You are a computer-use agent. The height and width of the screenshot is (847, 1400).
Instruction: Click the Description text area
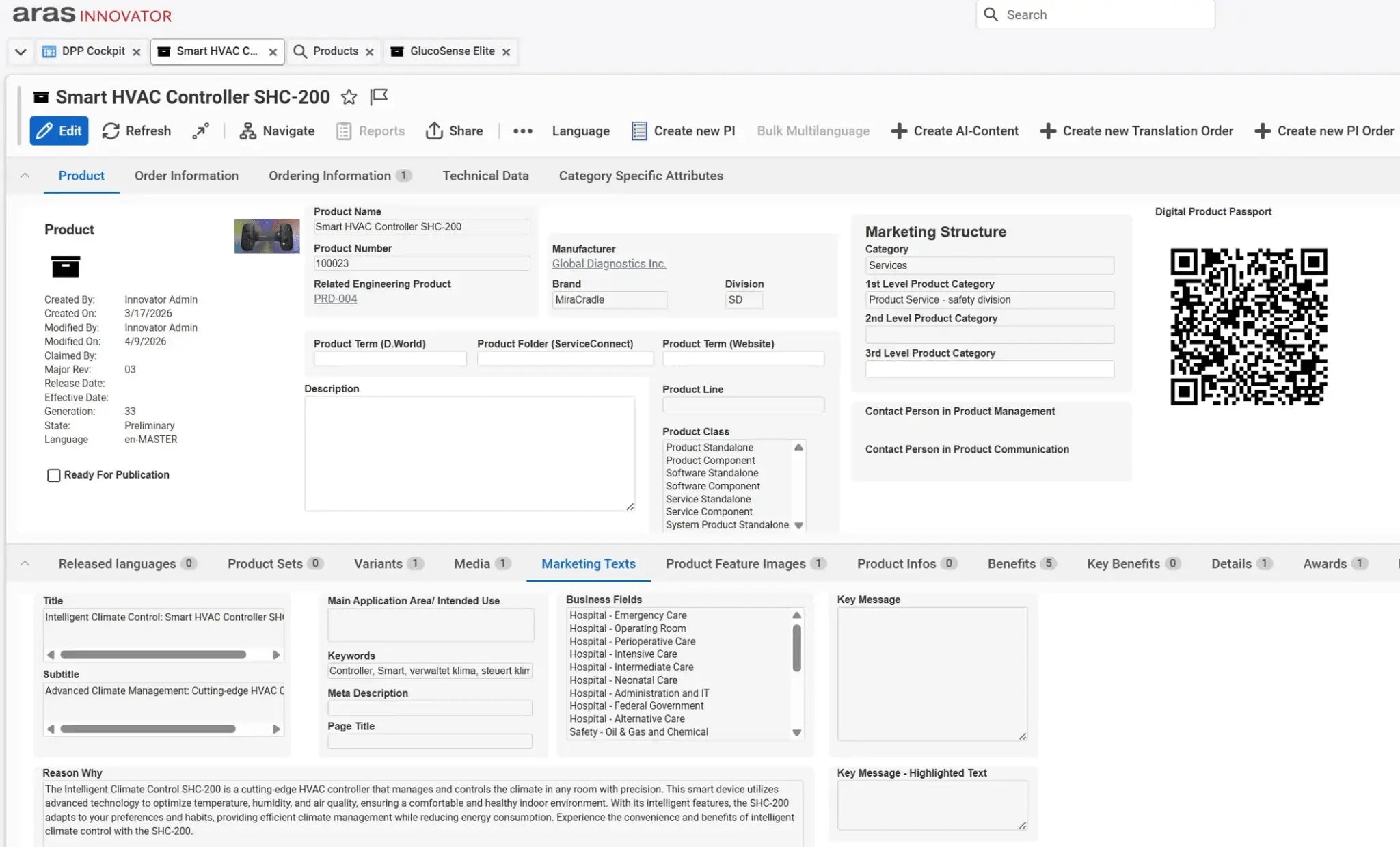pyautogui.click(x=470, y=454)
